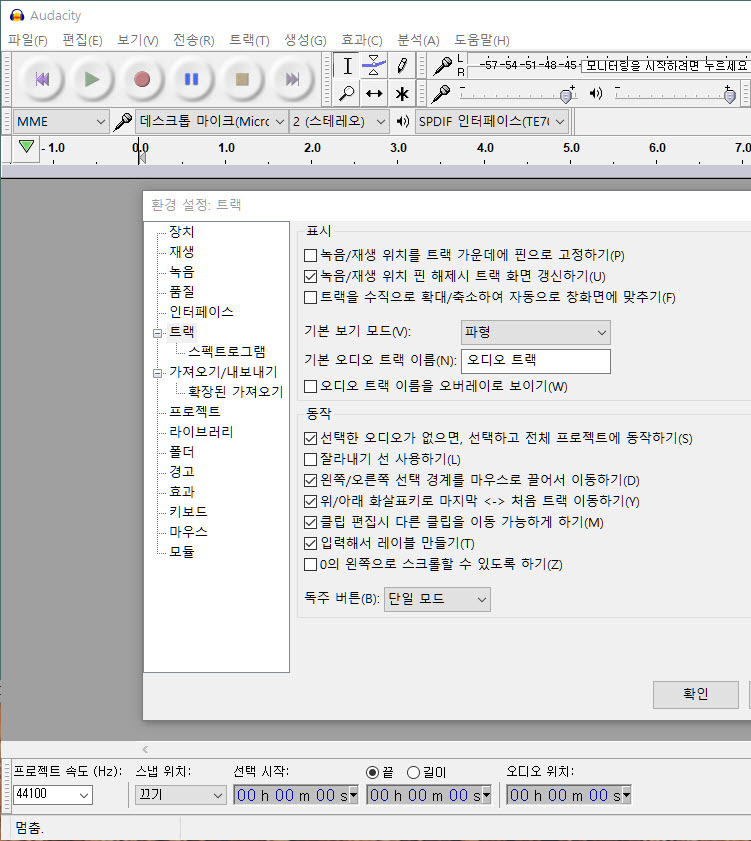Uncheck 녹음/재생 위치 핀 해제시 트랙 화면 갱신하기

click(x=310, y=276)
